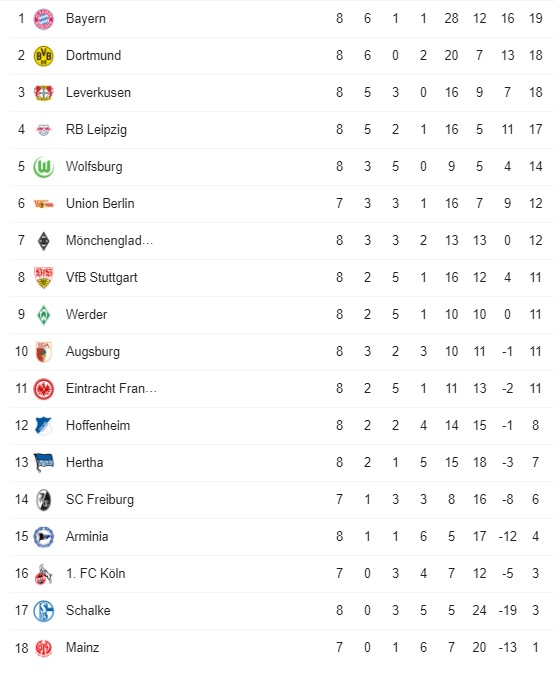This screenshot has width=555, height=677.
Task: Select the Werder green diamond logo
Action: click(44, 315)
